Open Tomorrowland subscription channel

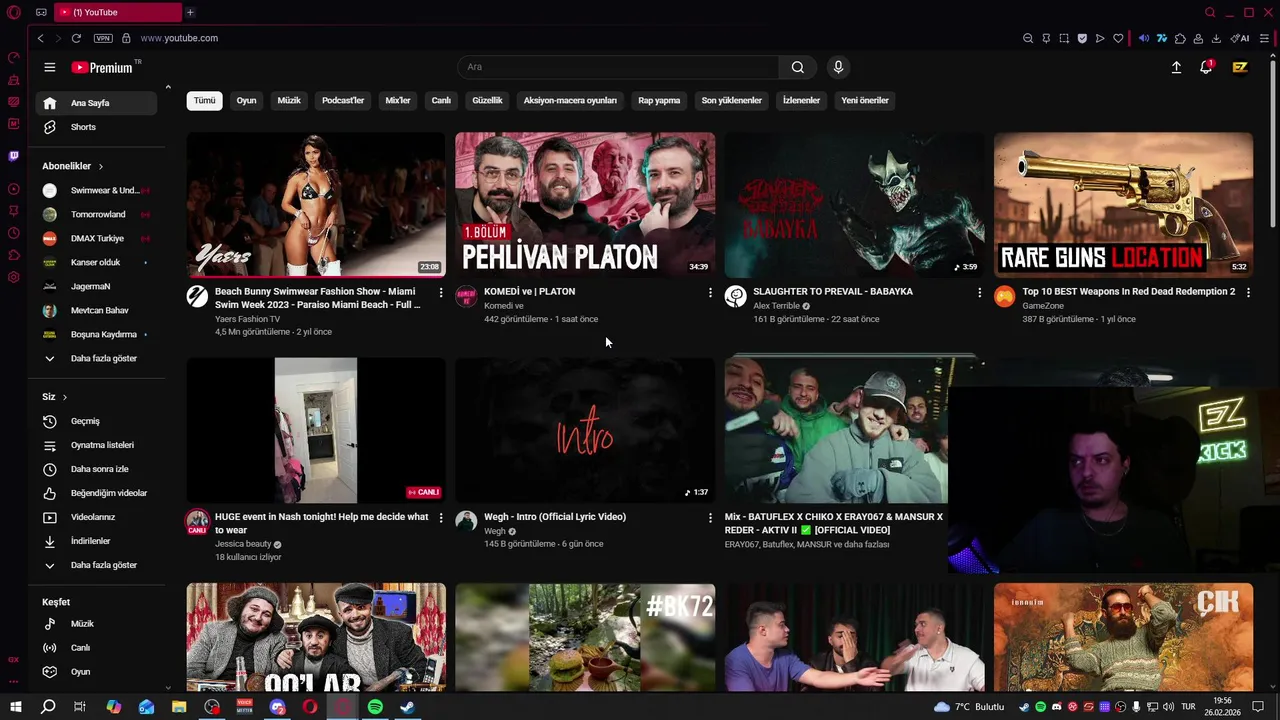click(96, 214)
